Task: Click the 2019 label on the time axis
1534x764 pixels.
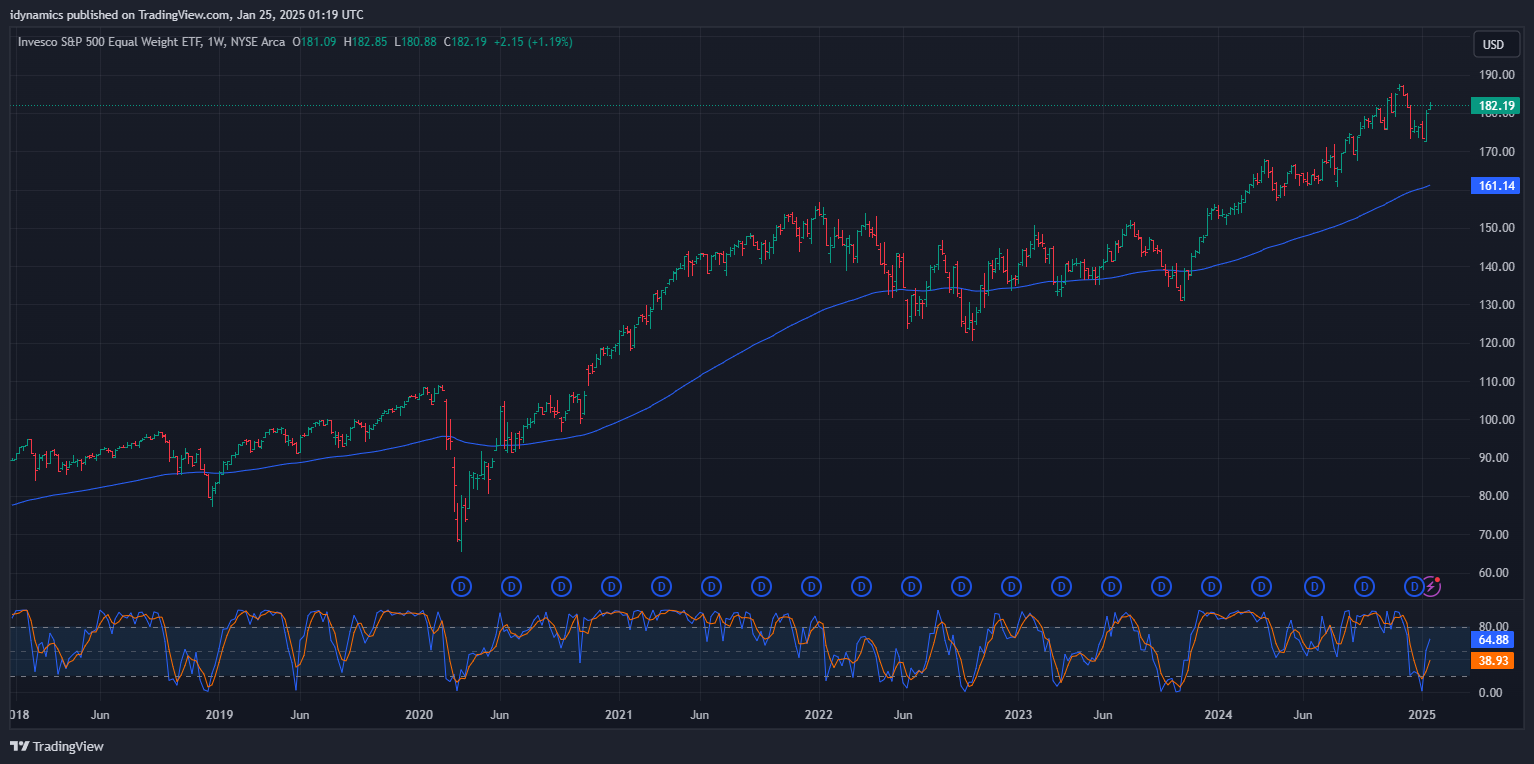Action: click(x=219, y=715)
